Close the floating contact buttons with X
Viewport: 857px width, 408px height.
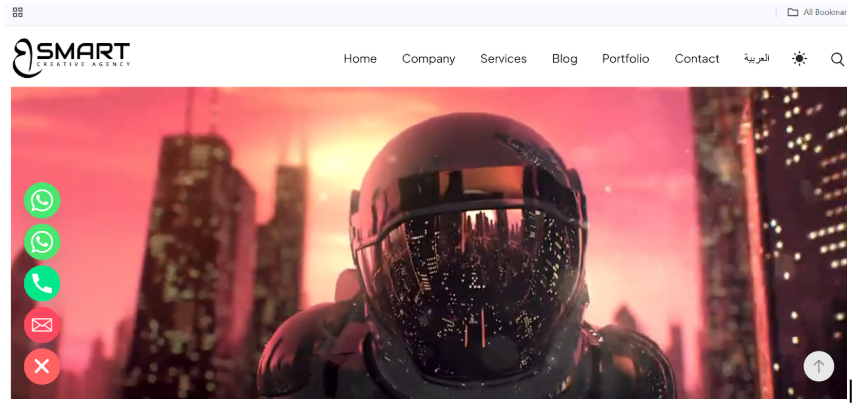pyautogui.click(x=42, y=367)
